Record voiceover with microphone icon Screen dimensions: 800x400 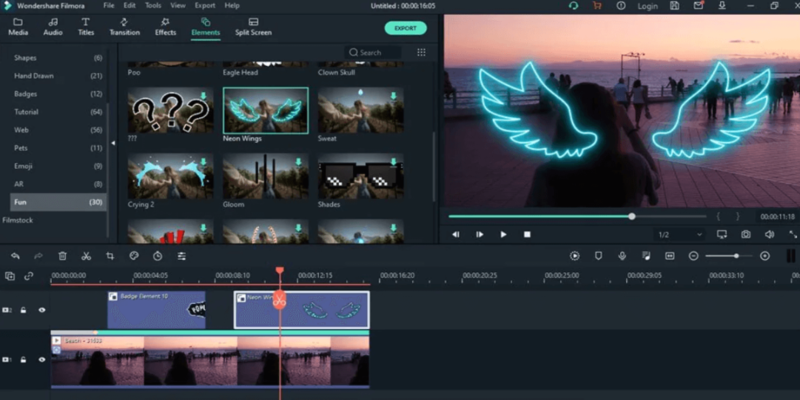point(622,256)
